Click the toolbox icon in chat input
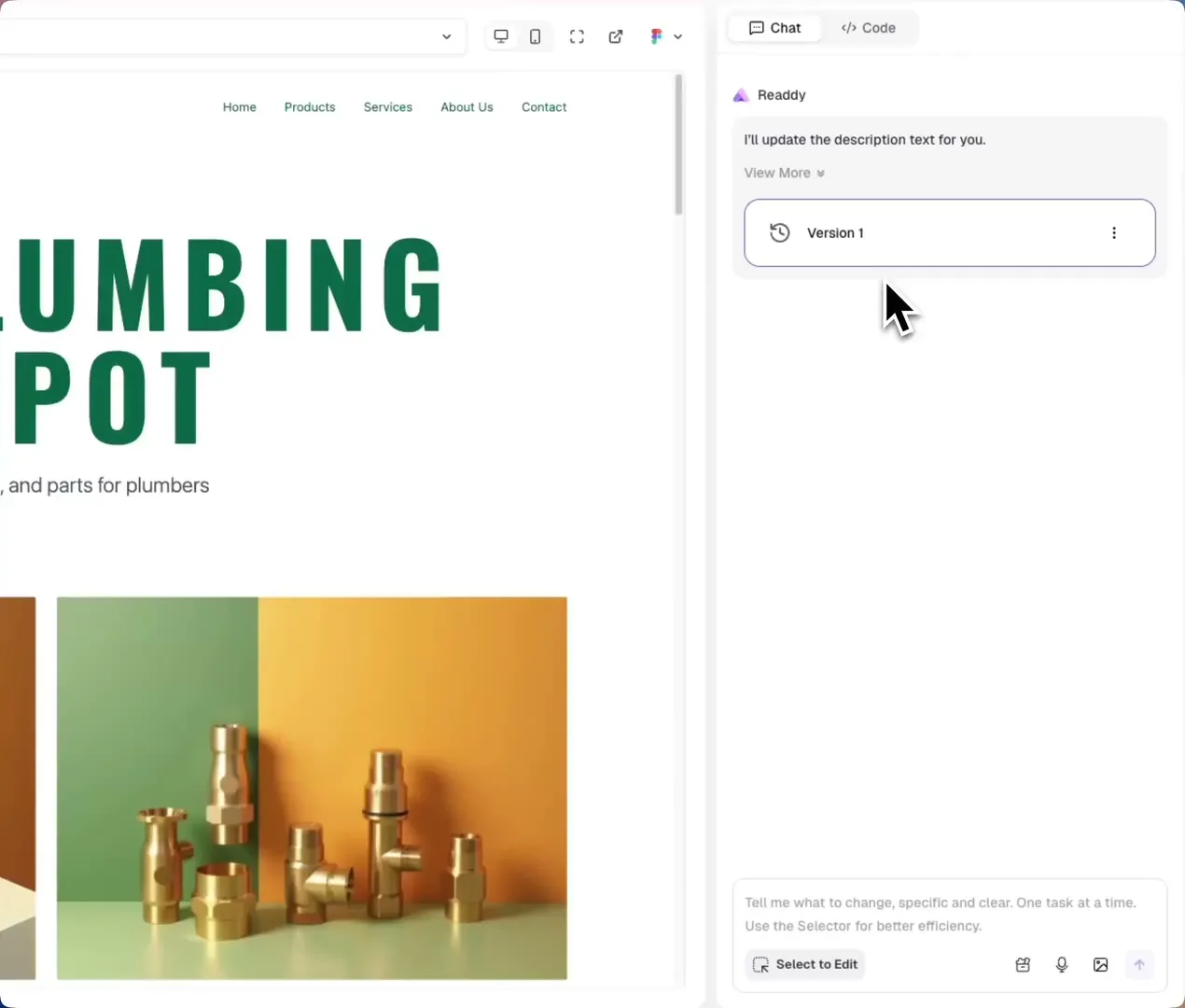The height and width of the screenshot is (1008, 1185). tap(1023, 965)
